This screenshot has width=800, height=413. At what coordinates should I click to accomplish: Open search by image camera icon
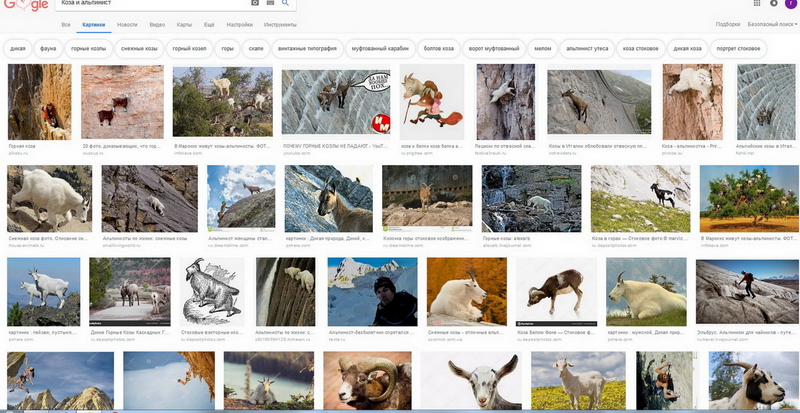(255, 3)
